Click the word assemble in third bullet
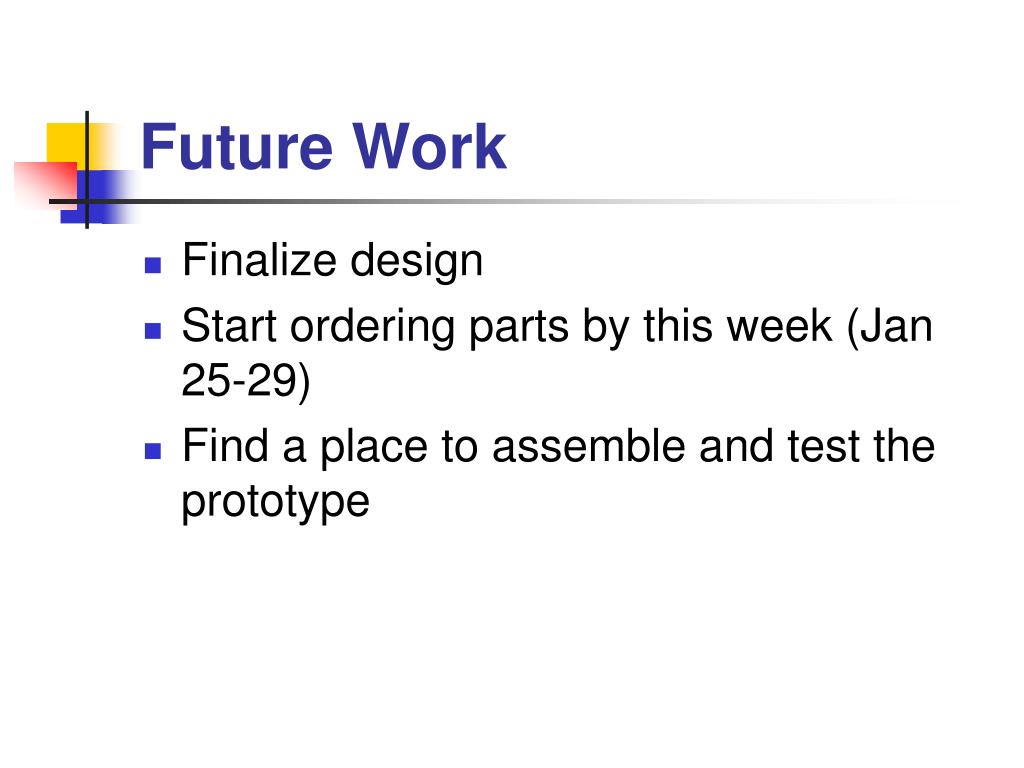This screenshot has height=768, width=1024. 588,445
